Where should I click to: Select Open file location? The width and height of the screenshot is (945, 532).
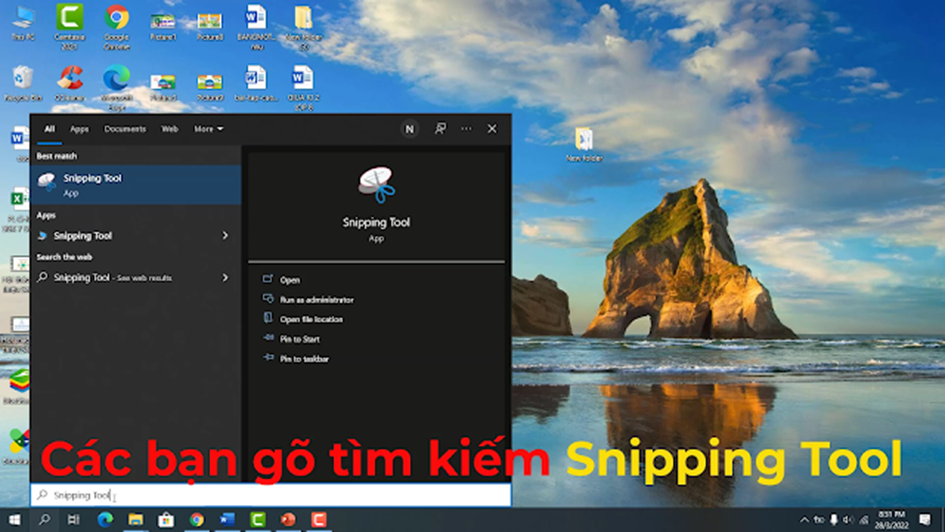[311, 319]
